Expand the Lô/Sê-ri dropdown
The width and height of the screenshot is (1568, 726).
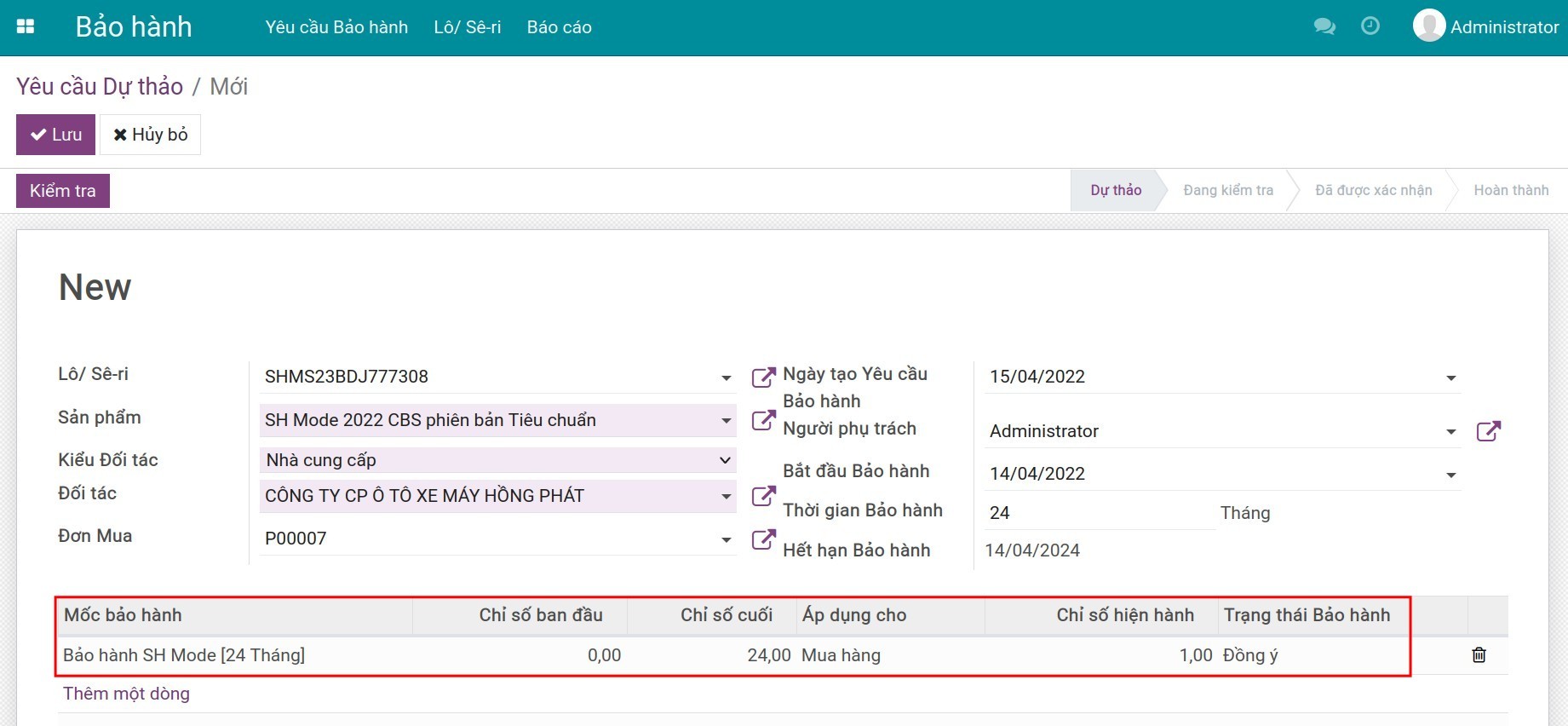(x=726, y=377)
